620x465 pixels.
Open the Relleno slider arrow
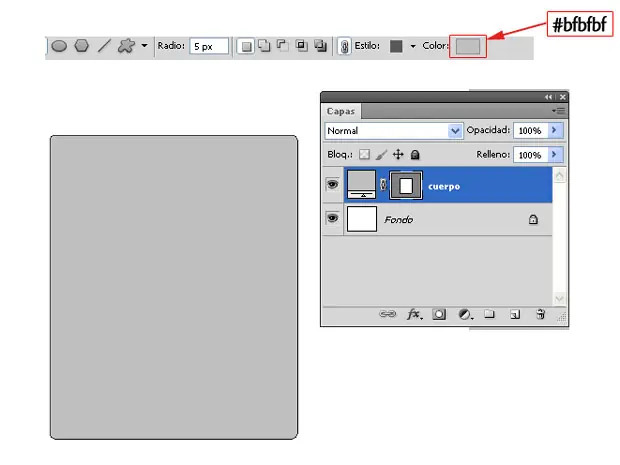[554, 154]
